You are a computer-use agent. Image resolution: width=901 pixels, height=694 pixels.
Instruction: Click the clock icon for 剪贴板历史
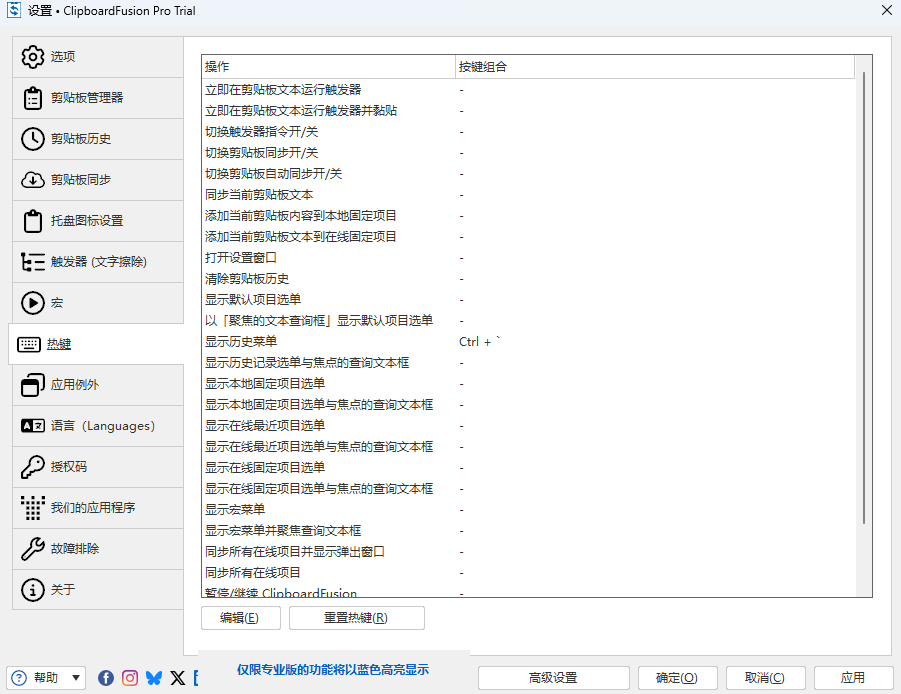(x=33, y=139)
